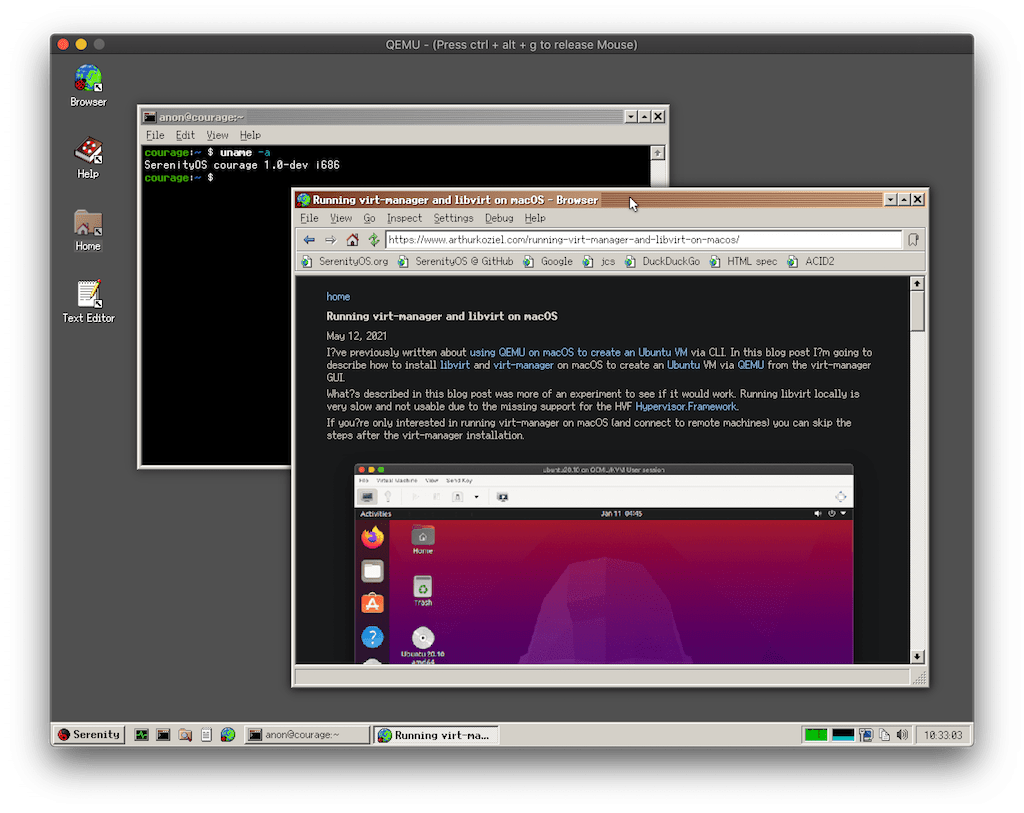This screenshot has height=813, width=1024.
Task: Click the browser URL address field
Action: pos(643,240)
